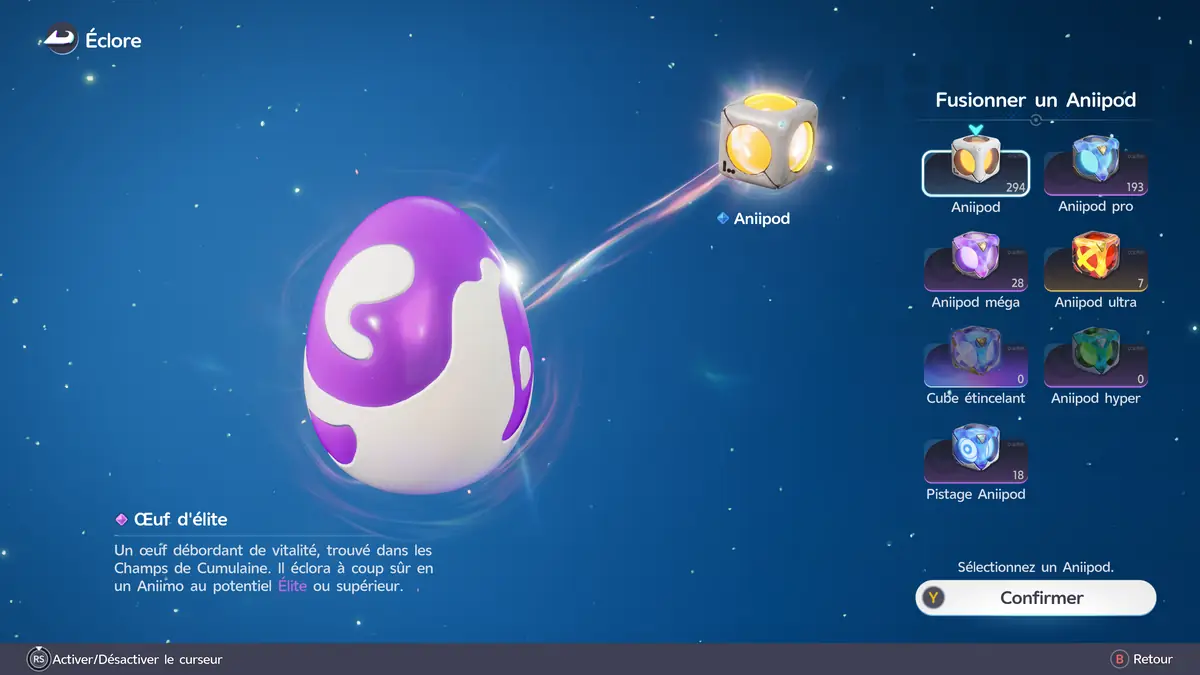Click the 193 quantity on Aniipod pro
Screen dimensions: 1200x675
point(1134,187)
